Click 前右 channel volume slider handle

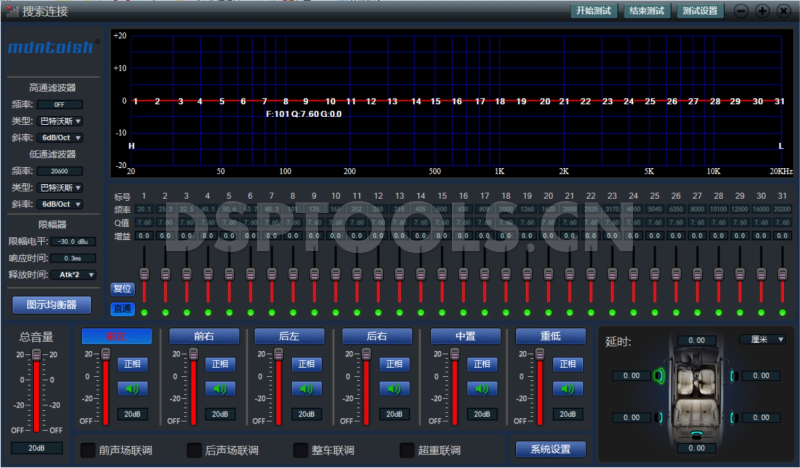coord(193,354)
